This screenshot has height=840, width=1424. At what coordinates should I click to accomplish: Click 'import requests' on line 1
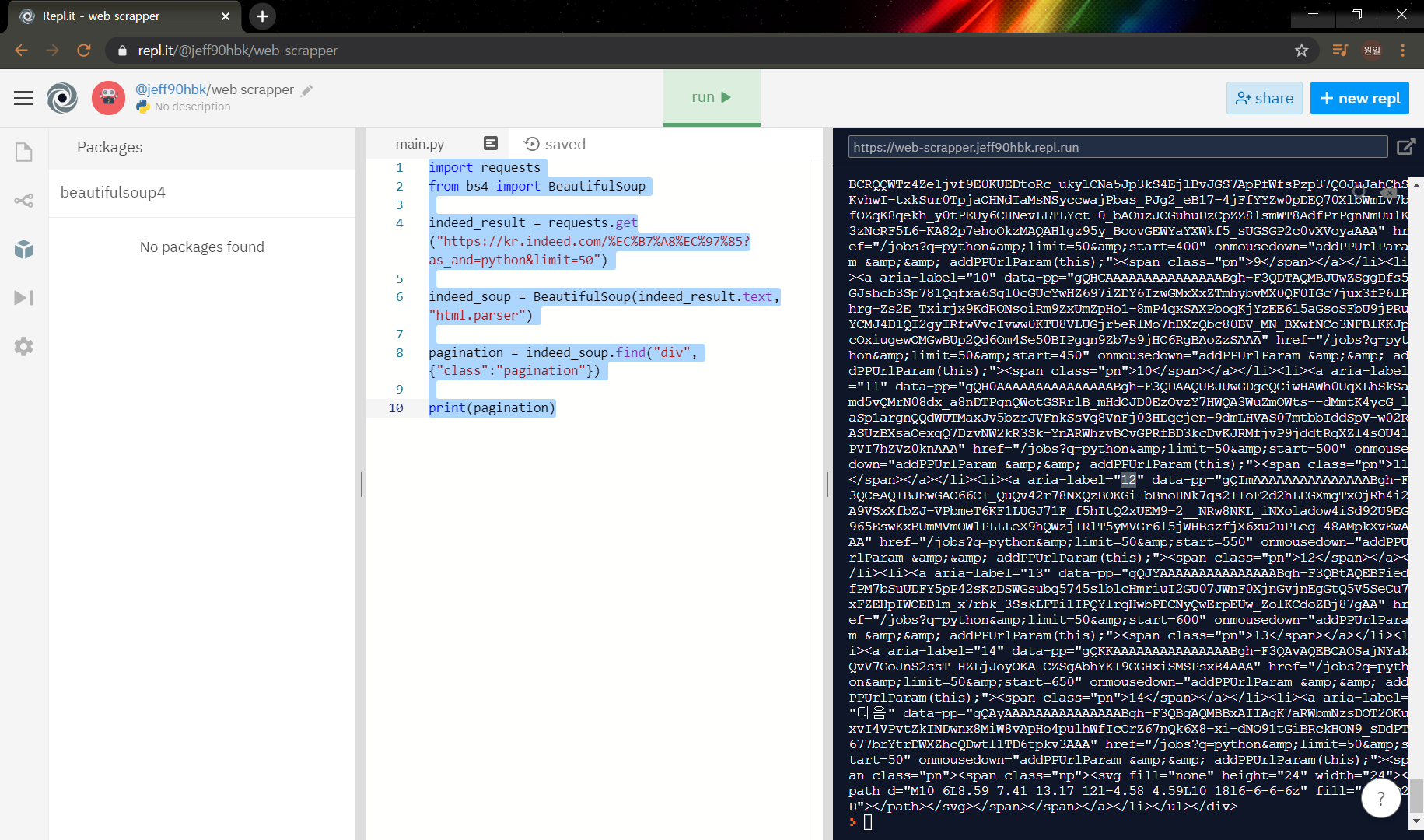(x=485, y=167)
